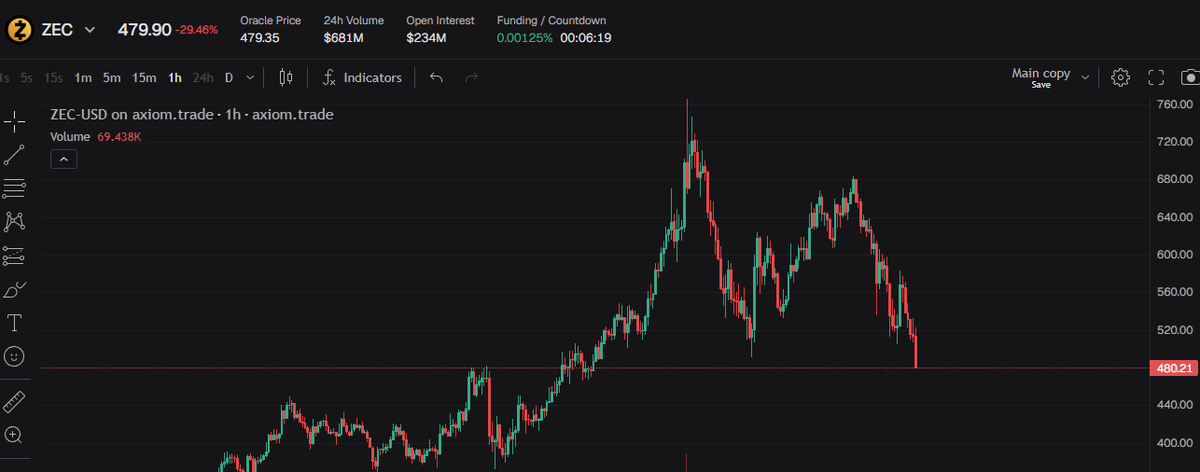Undo the last chart action

pos(436,78)
